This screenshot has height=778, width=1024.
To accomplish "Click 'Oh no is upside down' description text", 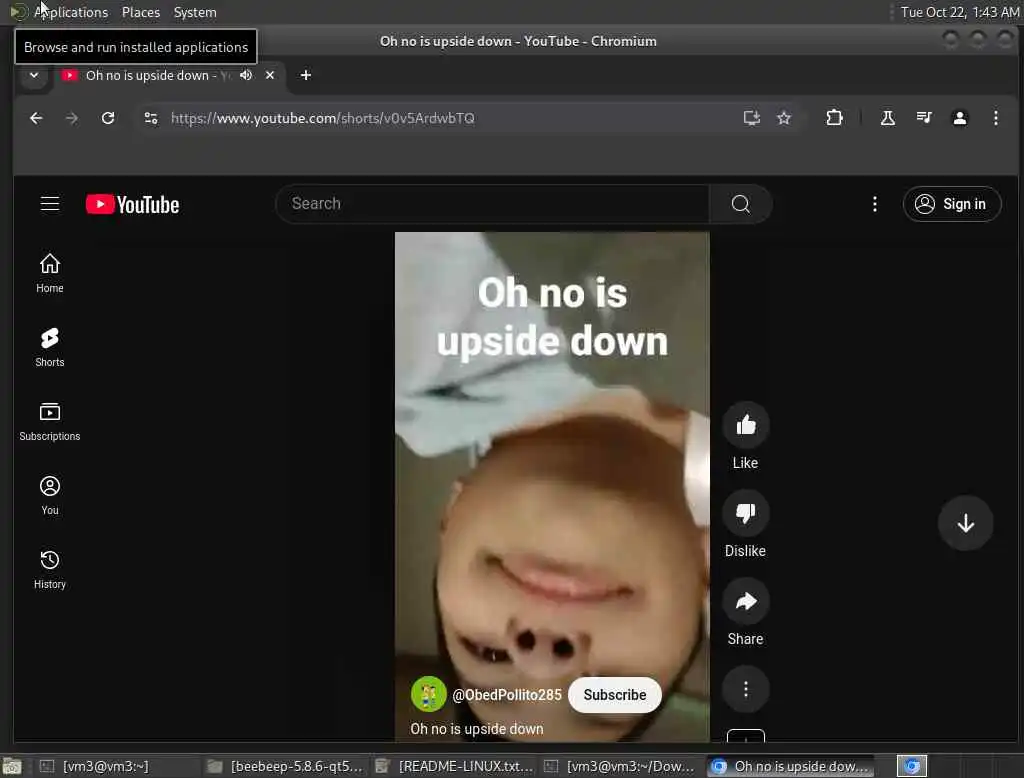I will 476,729.
